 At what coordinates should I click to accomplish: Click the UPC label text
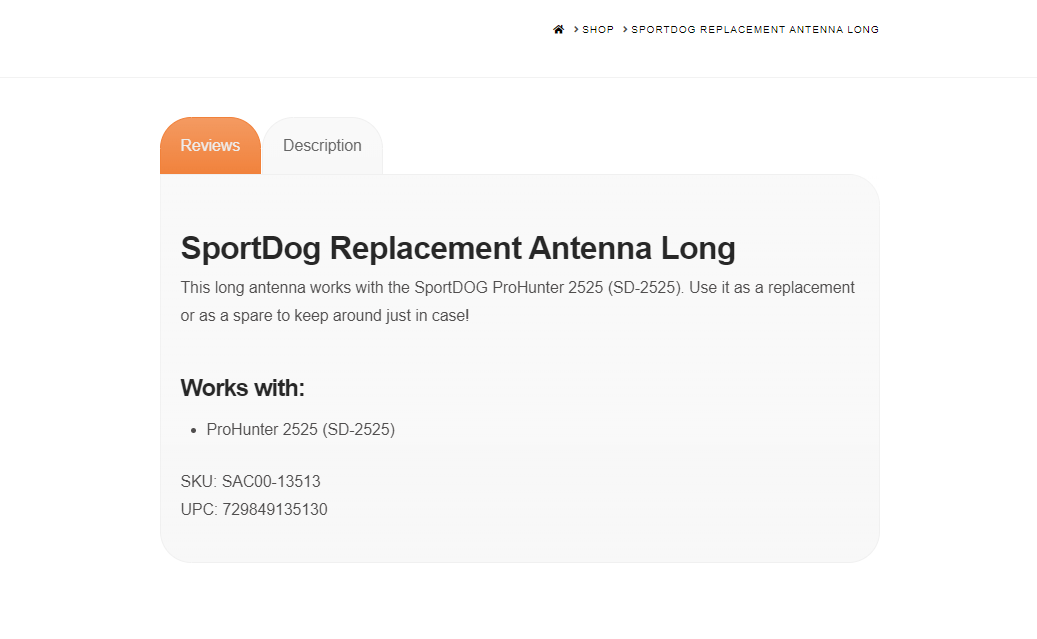tap(199, 509)
